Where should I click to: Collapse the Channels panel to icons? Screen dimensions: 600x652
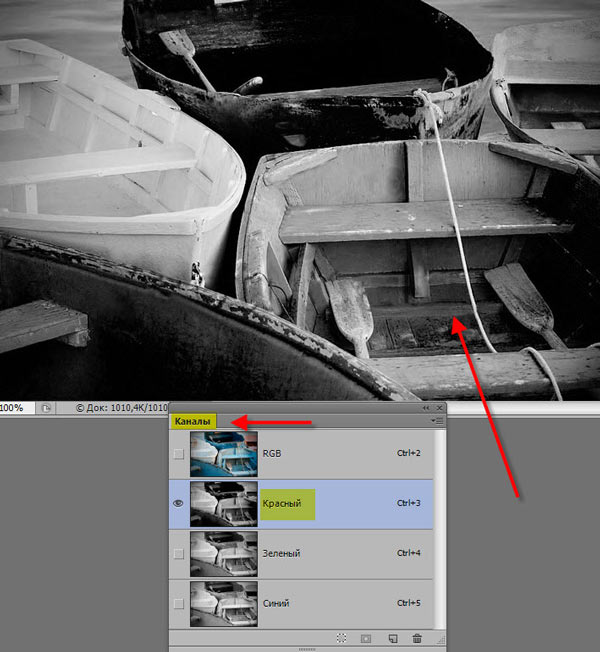point(426,408)
